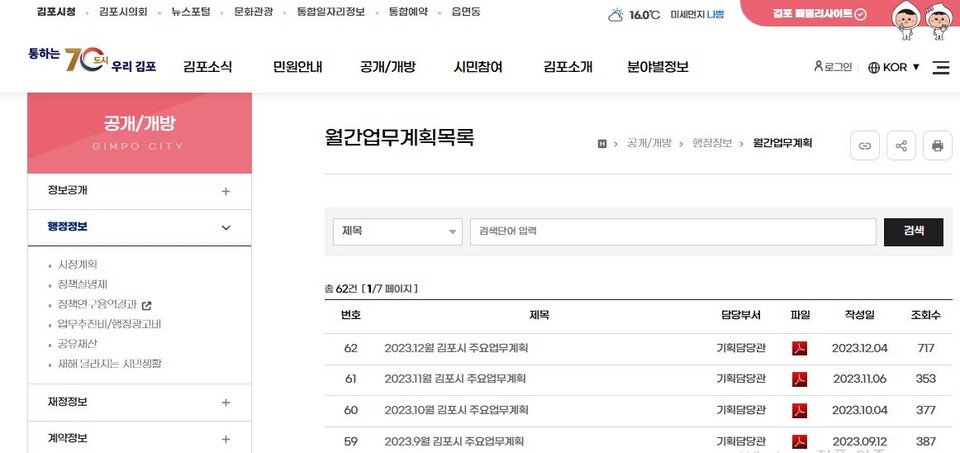Image resolution: width=960 pixels, height=453 pixels.
Task: Click the 조회수 column header
Action: point(925,315)
